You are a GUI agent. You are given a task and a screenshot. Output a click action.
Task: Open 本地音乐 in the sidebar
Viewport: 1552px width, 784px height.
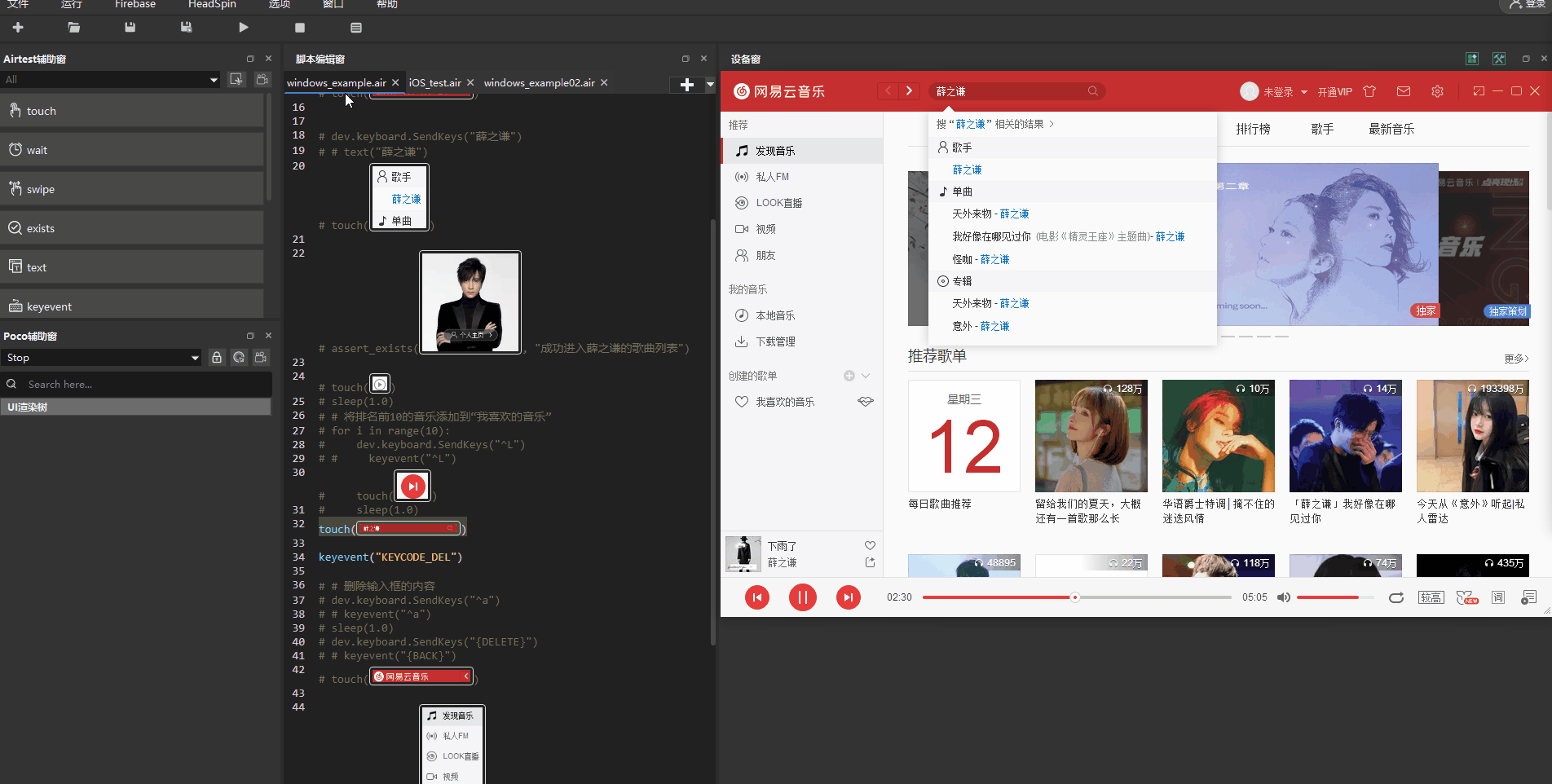pos(802,315)
